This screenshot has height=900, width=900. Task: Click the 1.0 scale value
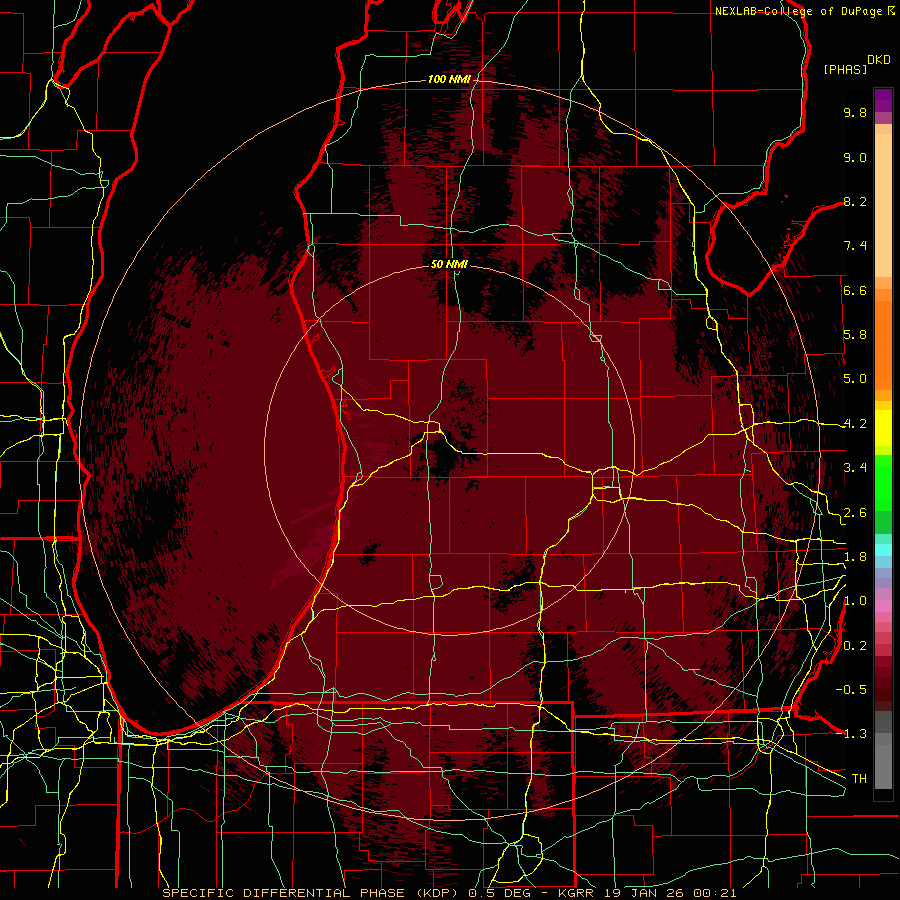tap(855, 602)
